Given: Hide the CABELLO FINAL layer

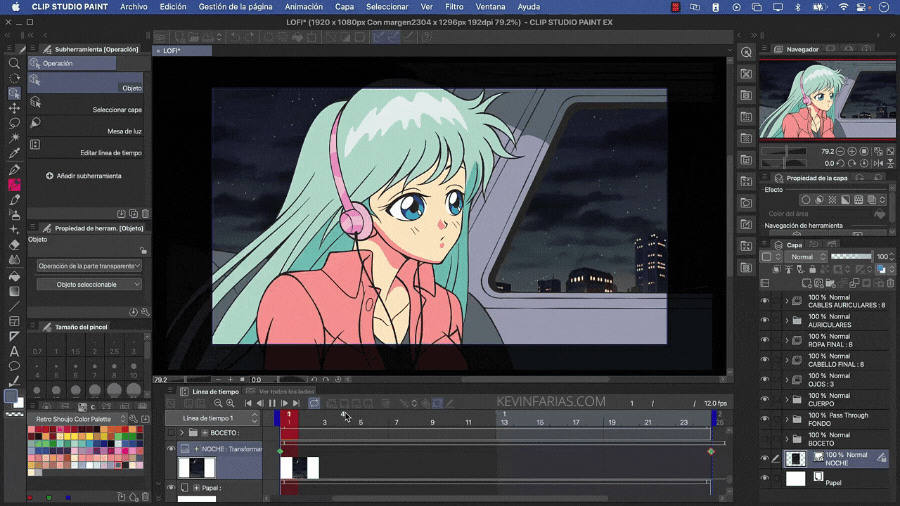Looking at the screenshot, I should (x=765, y=360).
